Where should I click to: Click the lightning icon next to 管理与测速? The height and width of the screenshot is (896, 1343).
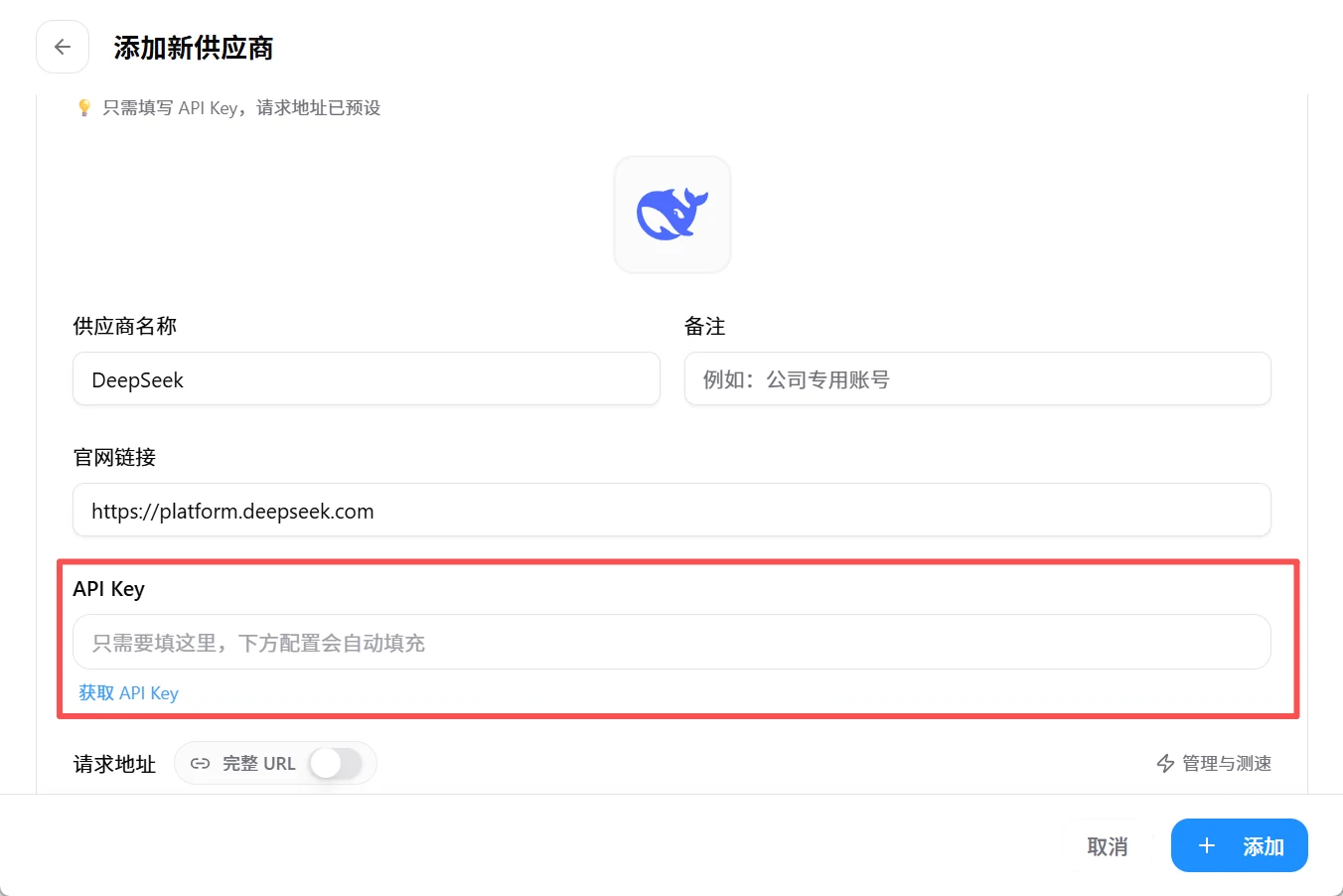[x=1166, y=763]
